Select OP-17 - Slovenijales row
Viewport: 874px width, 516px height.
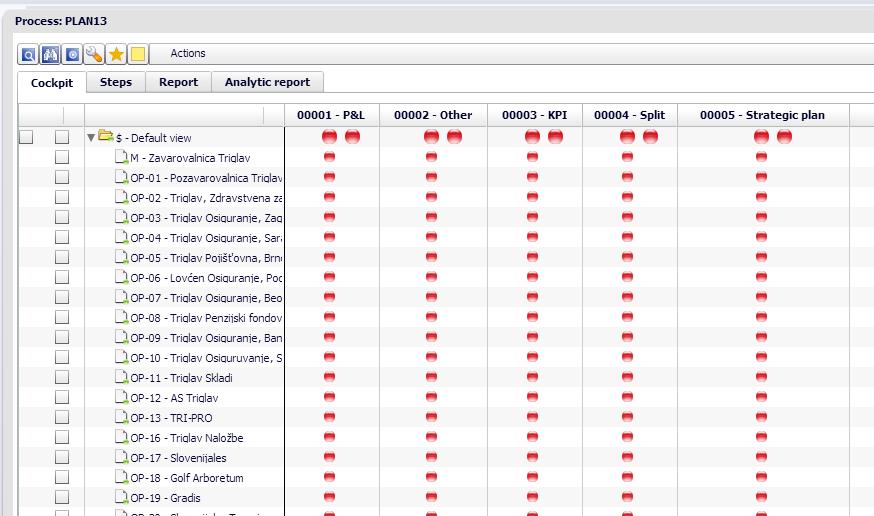pyautogui.click(x=178, y=458)
